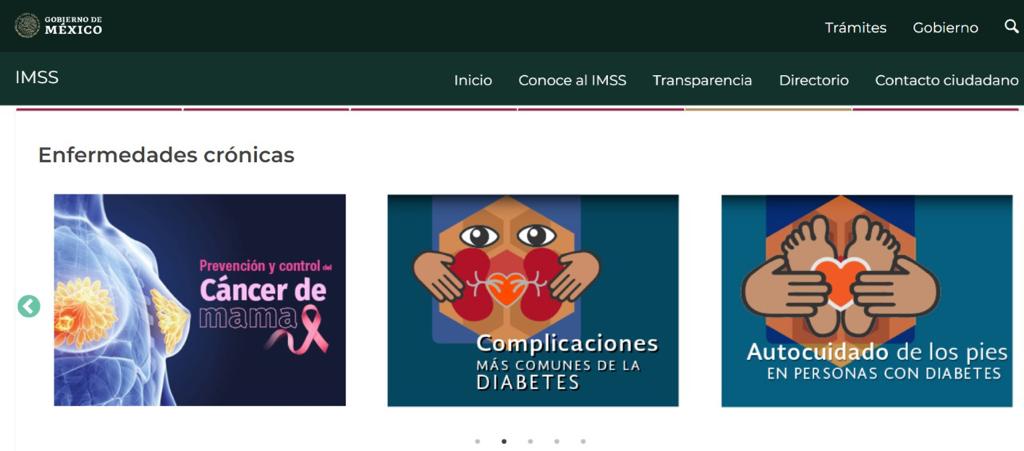Viewport: 1024px width, 451px height.
Task: Open the Gobierno menu item
Action: 946,28
